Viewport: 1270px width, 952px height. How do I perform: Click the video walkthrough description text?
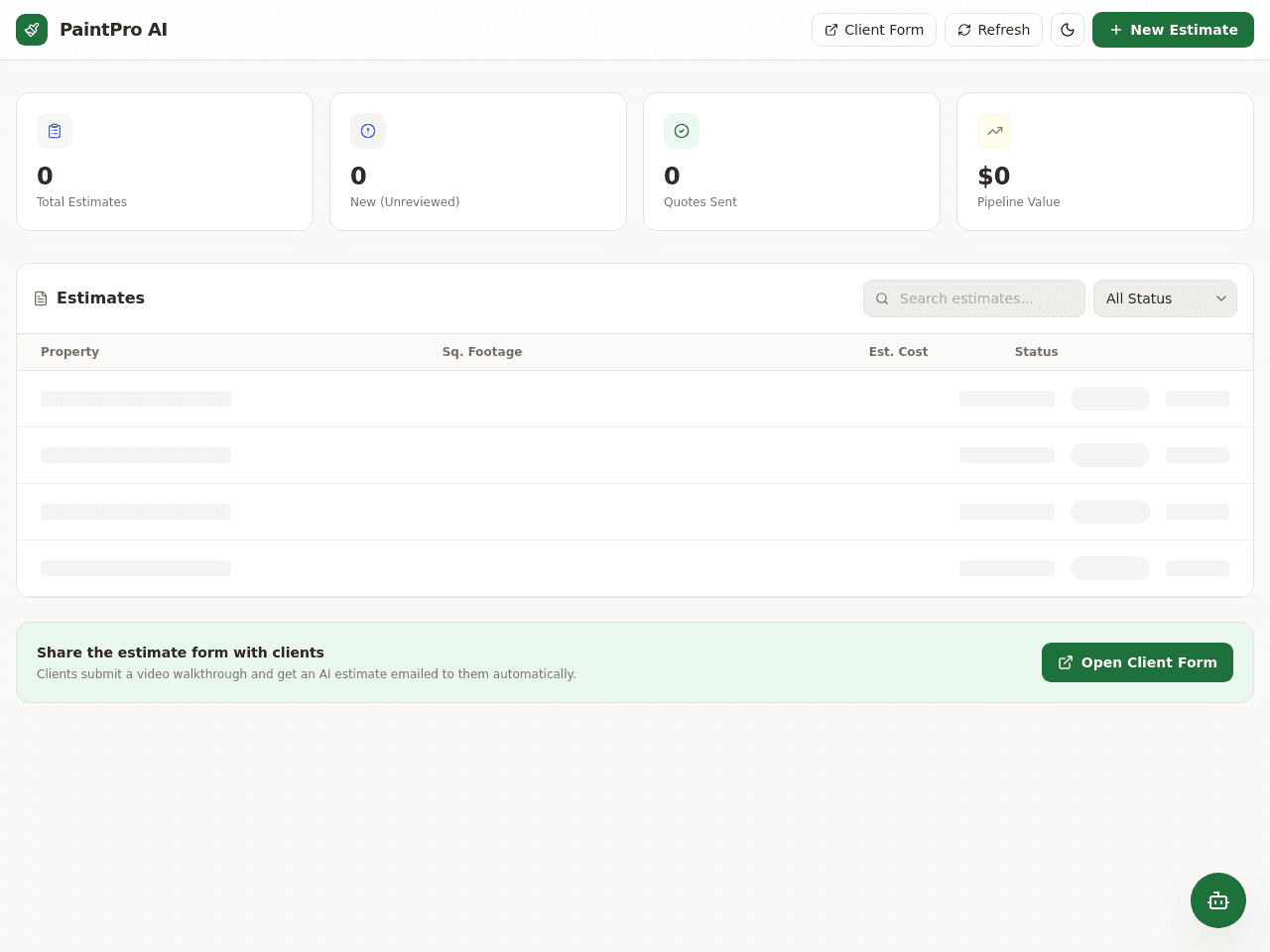tap(306, 674)
